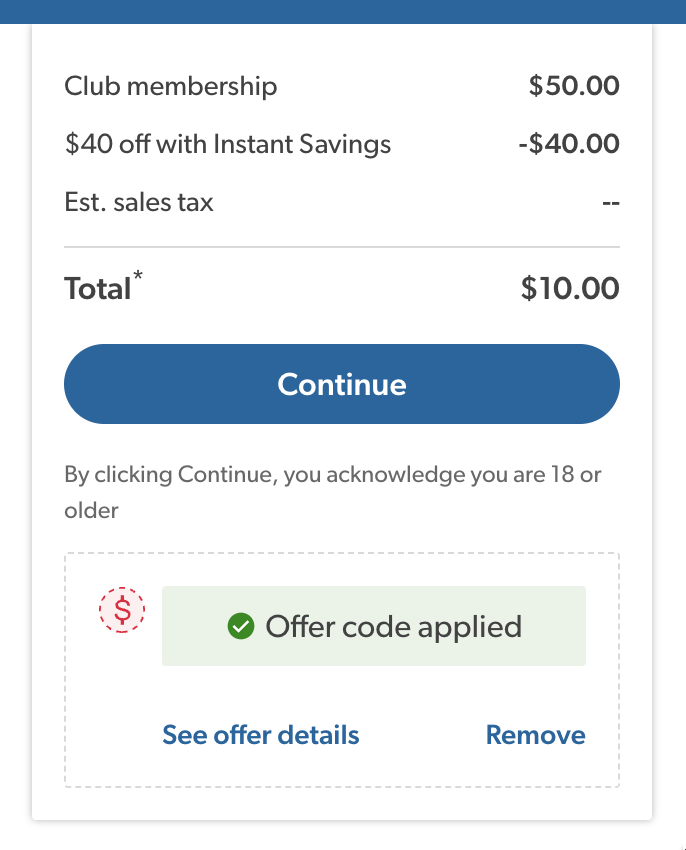This screenshot has height=850, width=686.
Task: Click the $50.00 membership price
Action: (x=573, y=86)
